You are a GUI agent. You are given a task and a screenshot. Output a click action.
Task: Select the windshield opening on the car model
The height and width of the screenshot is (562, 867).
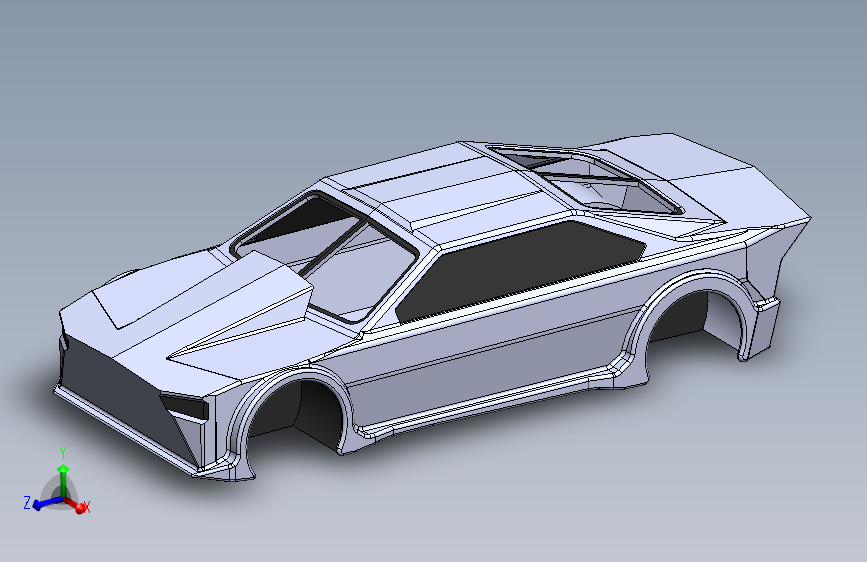coord(326,256)
